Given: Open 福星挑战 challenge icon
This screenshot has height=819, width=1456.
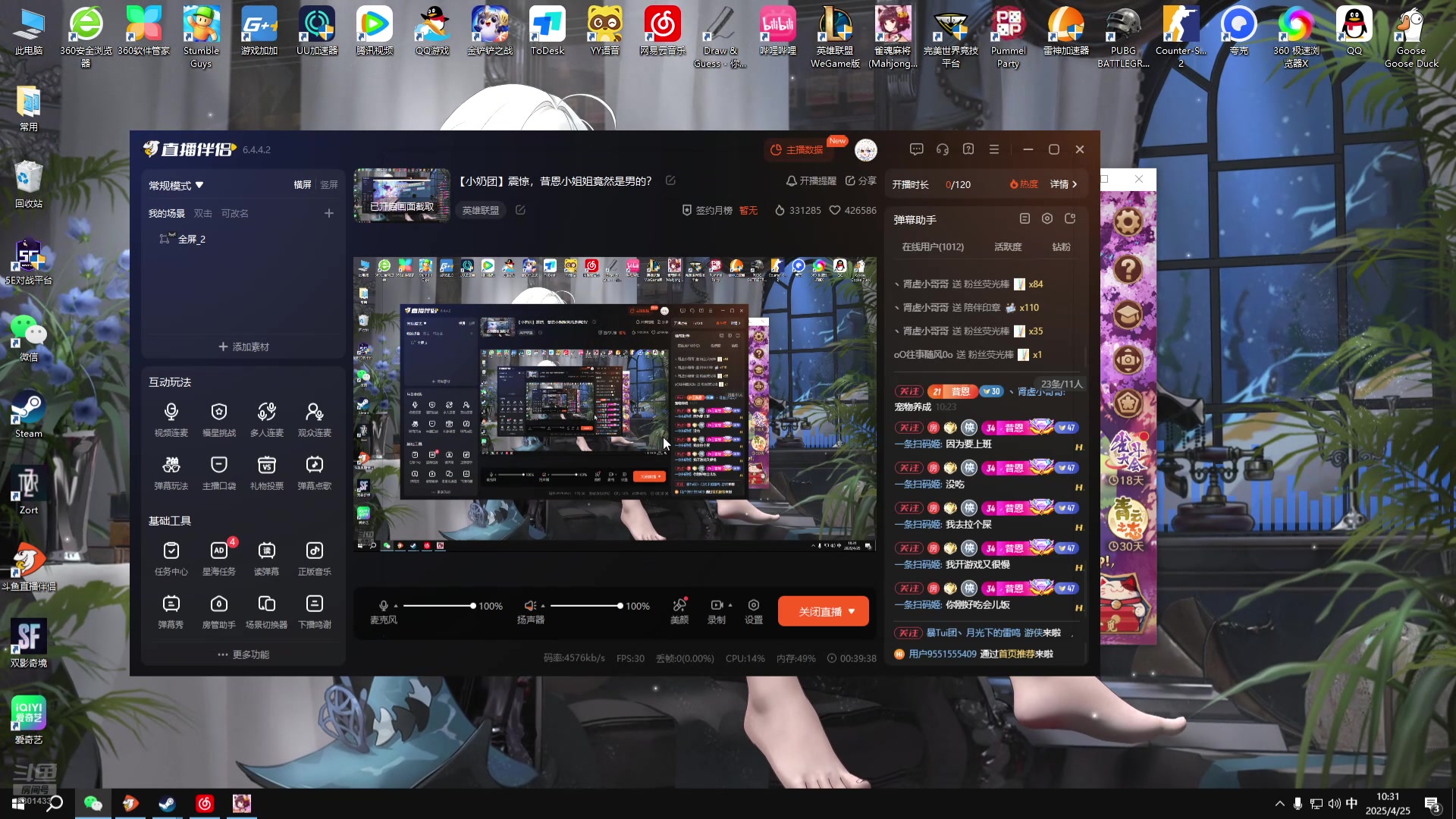Looking at the screenshot, I should point(219,419).
